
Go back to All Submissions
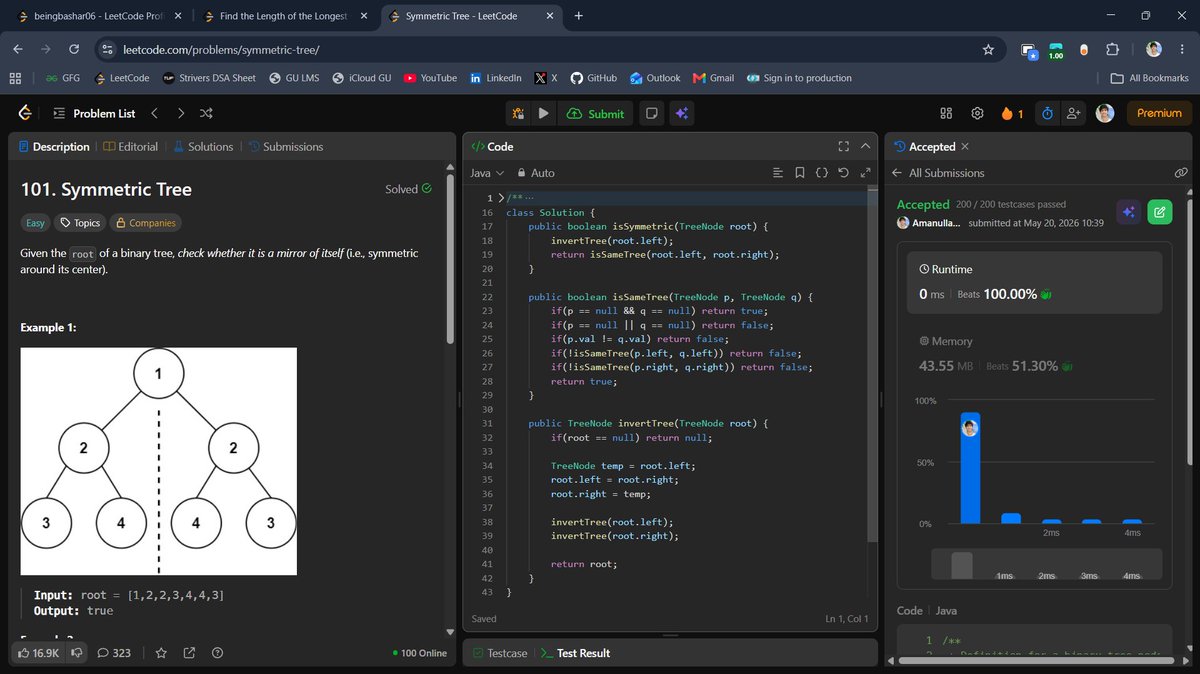pyautogui.click(x=938, y=173)
